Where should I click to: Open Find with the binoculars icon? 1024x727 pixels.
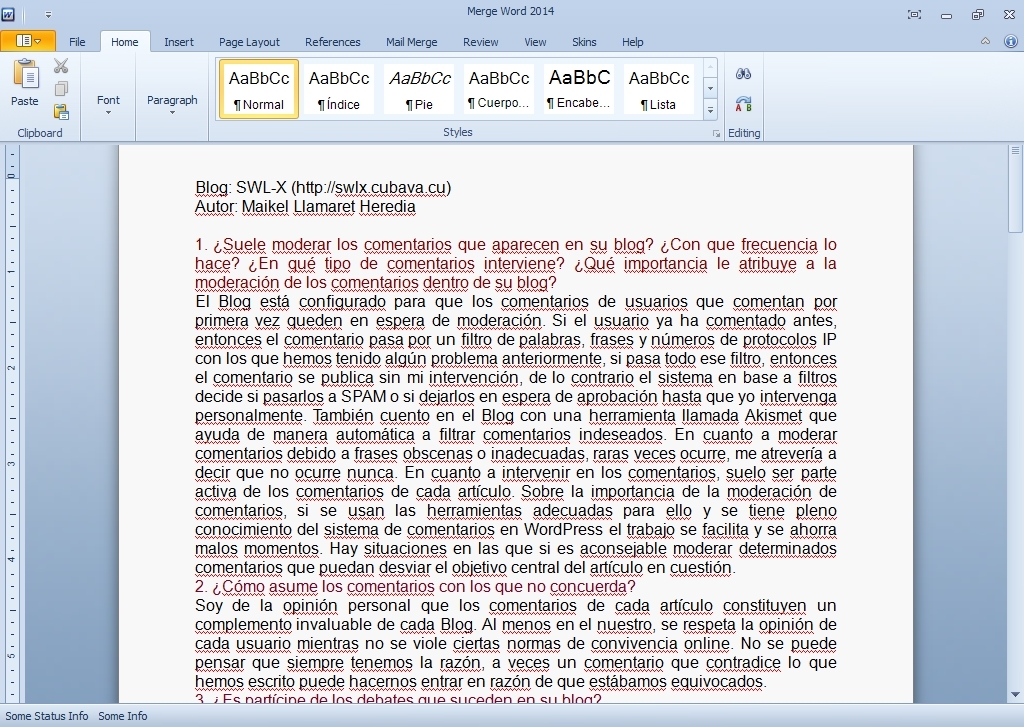pyautogui.click(x=743, y=74)
